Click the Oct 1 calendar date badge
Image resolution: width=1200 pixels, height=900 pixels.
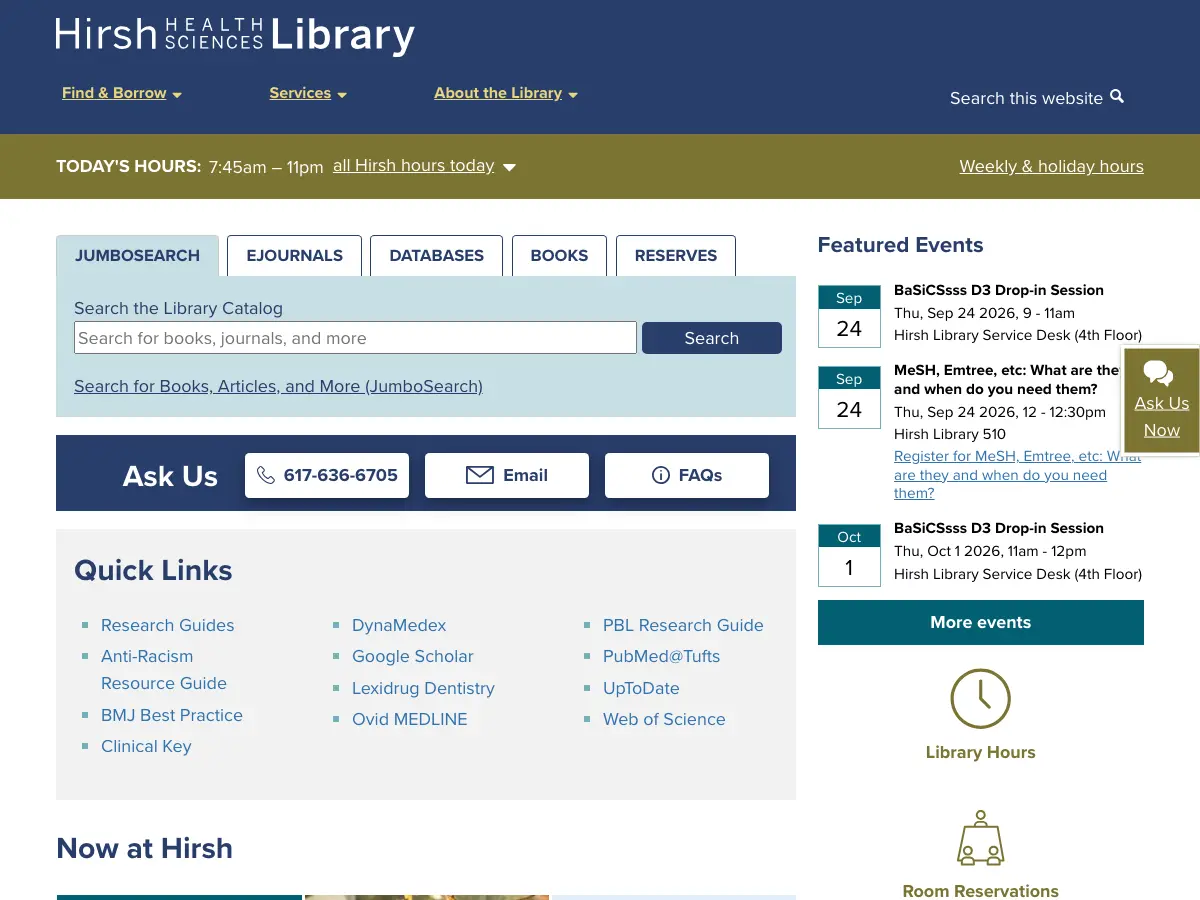tap(849, 555)
